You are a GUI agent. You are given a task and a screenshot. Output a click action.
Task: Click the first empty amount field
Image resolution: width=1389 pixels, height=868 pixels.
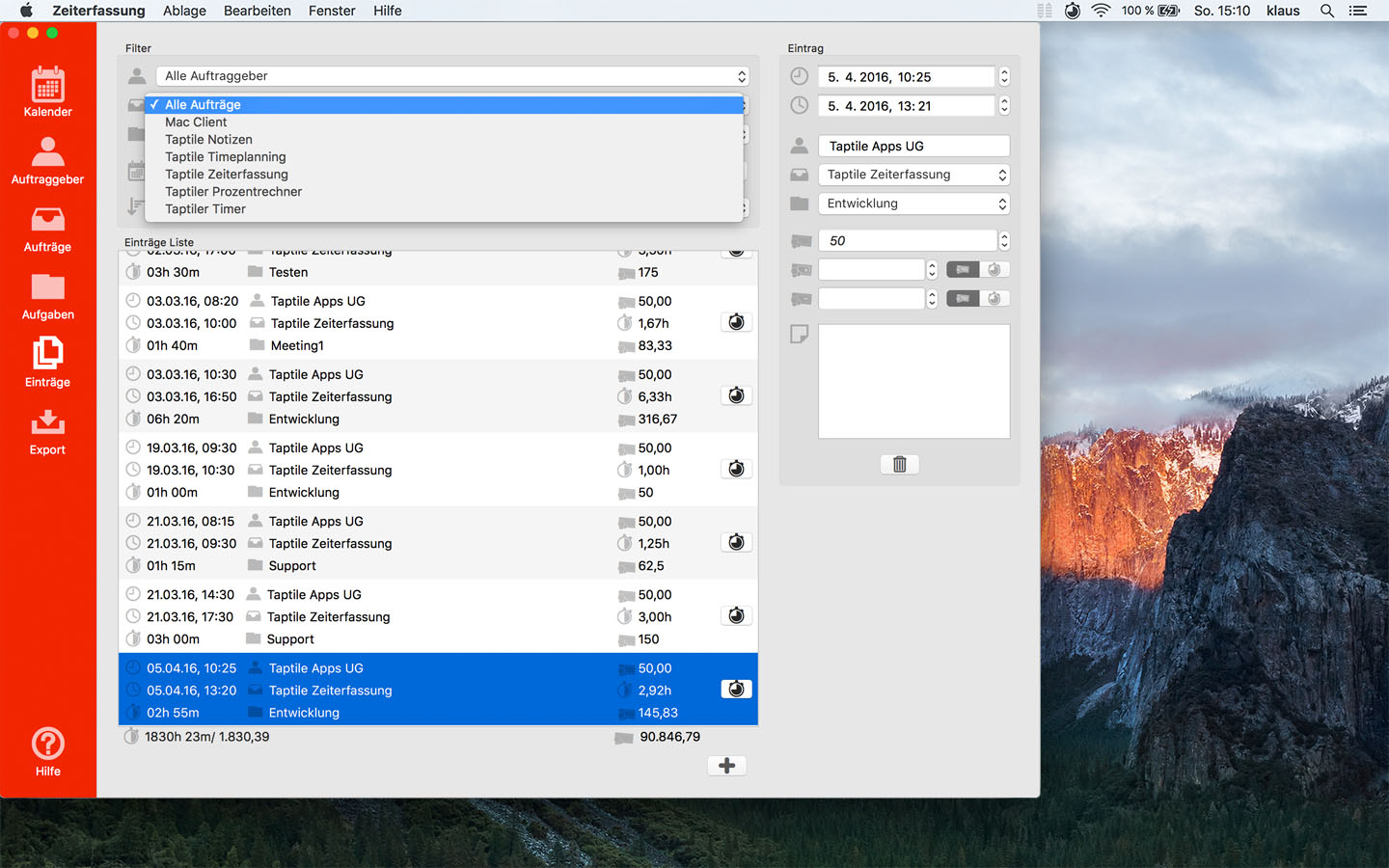coord(872,270)
